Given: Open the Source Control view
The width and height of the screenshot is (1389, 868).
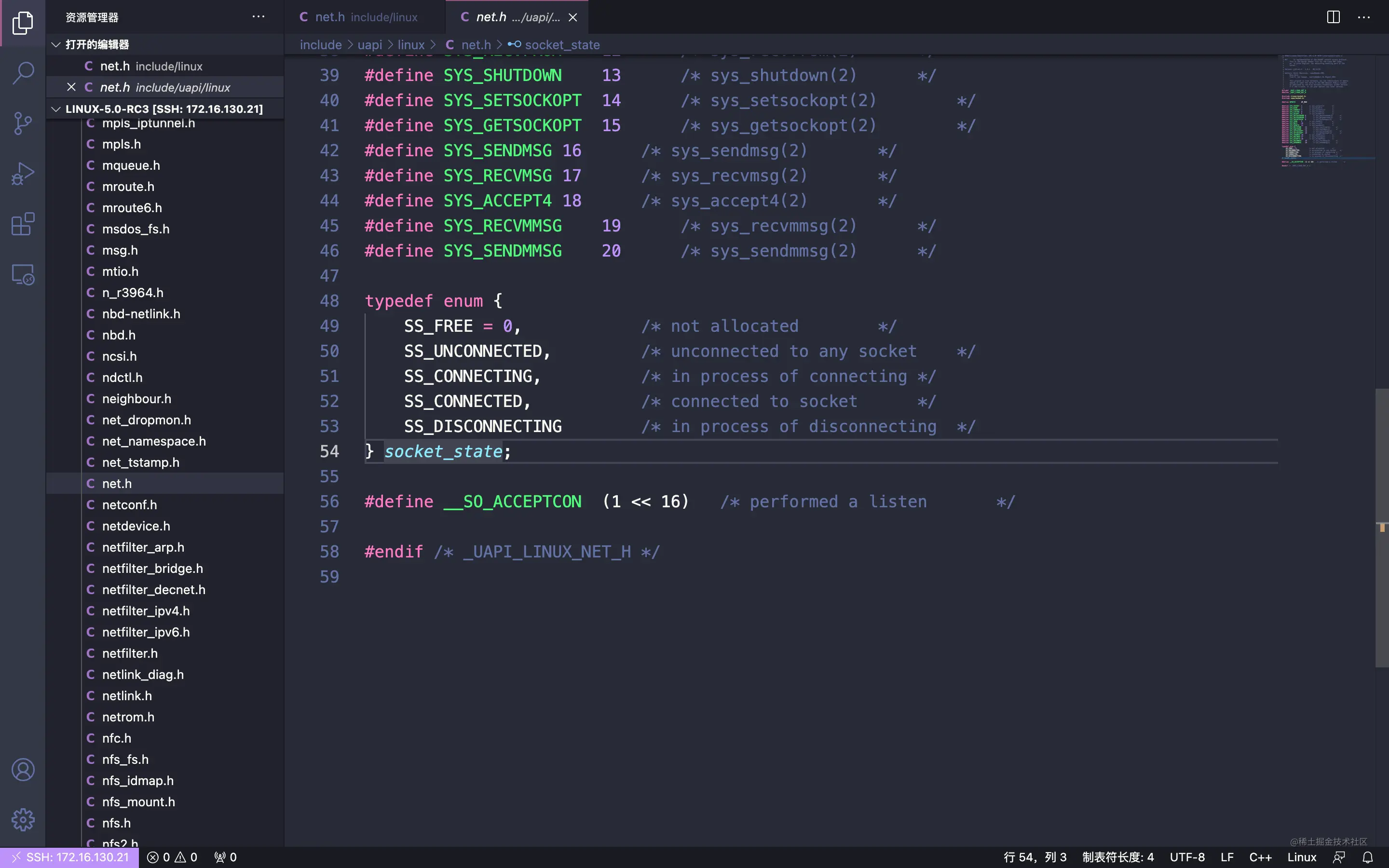Looking at the screenshot, I should [23, 123].
